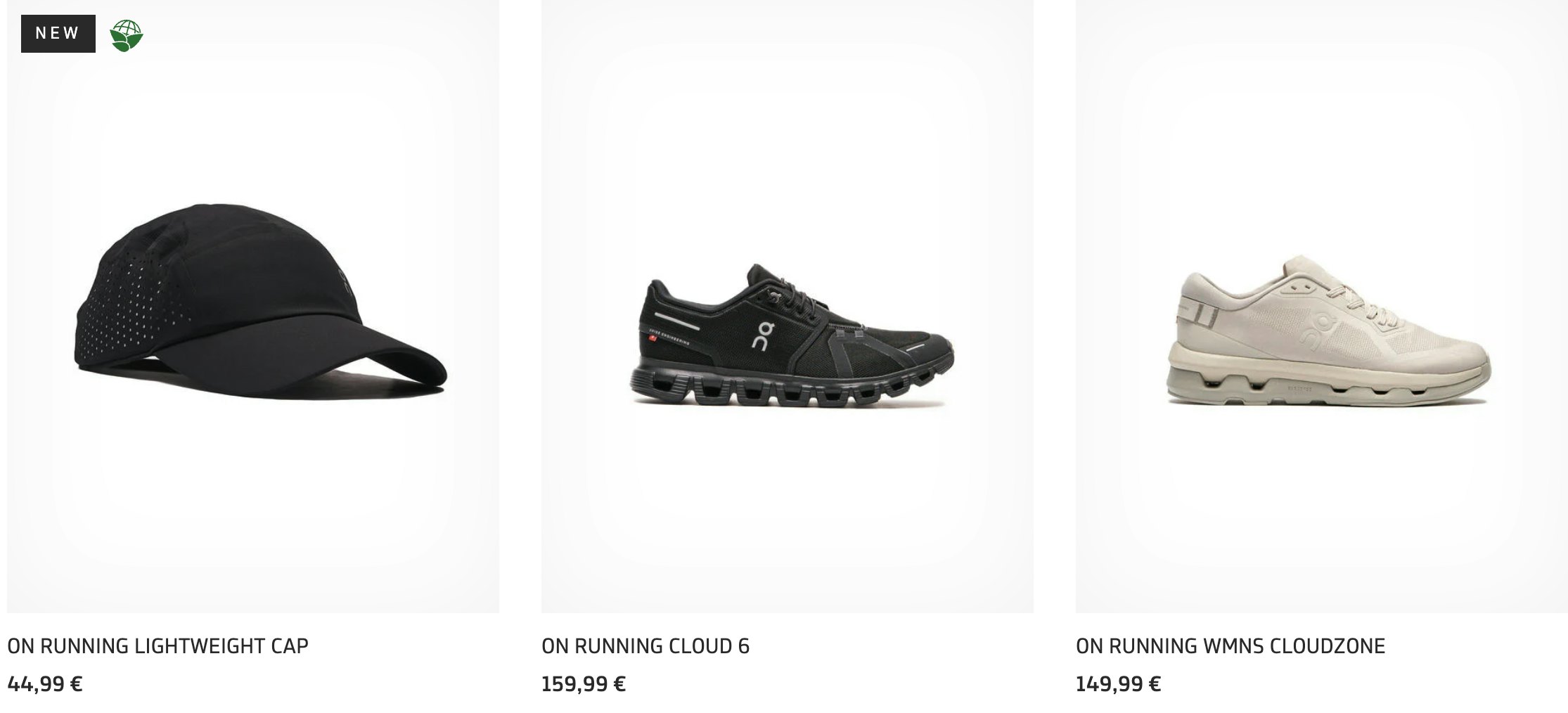Open the ON RUNNING CLOUD 6 title link
This screenshot has height=713, width=1568.
pyautogui.click(x=645, y=646)
